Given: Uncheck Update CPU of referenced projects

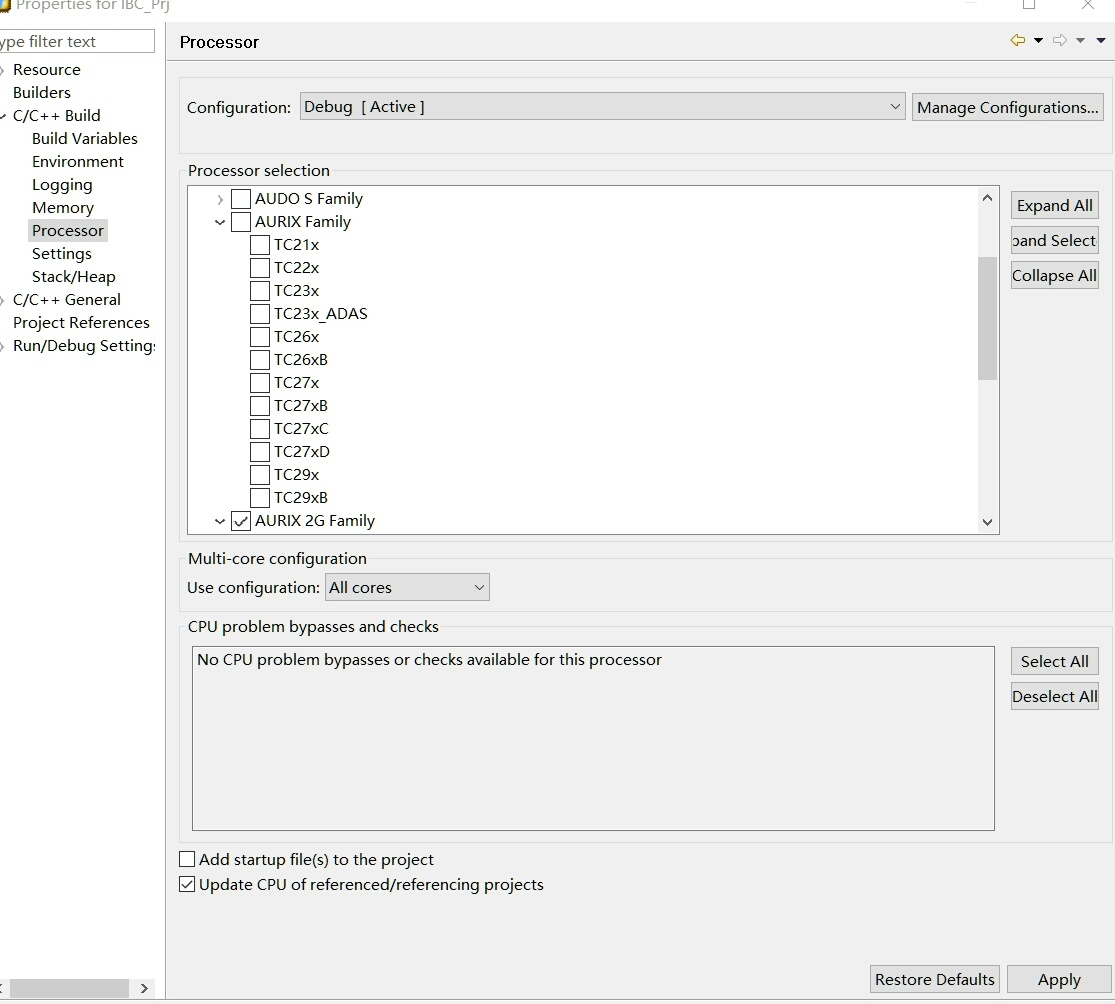Looking at the screenshot, I should 187,884.
